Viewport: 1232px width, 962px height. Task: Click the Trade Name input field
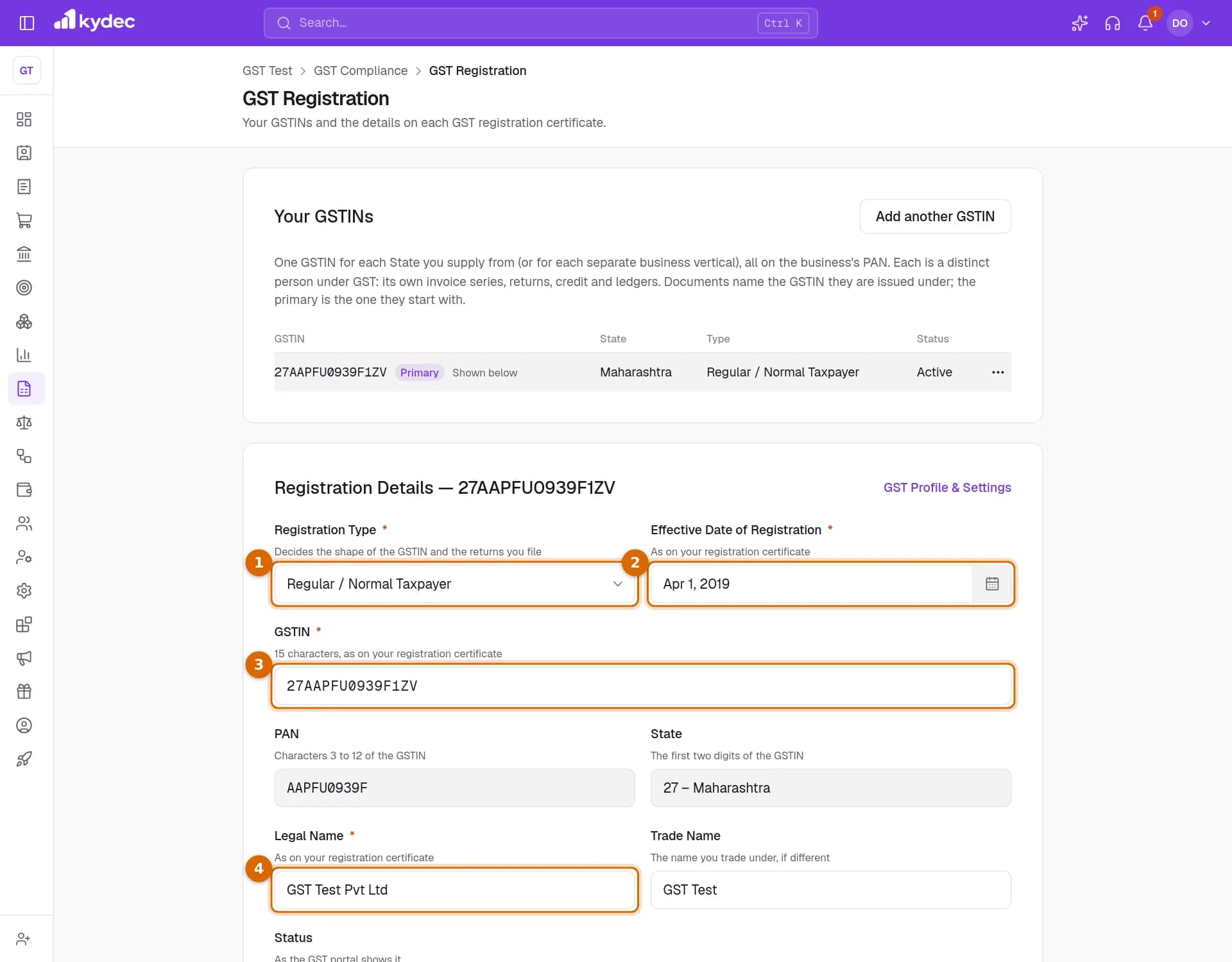pos(830,890)
